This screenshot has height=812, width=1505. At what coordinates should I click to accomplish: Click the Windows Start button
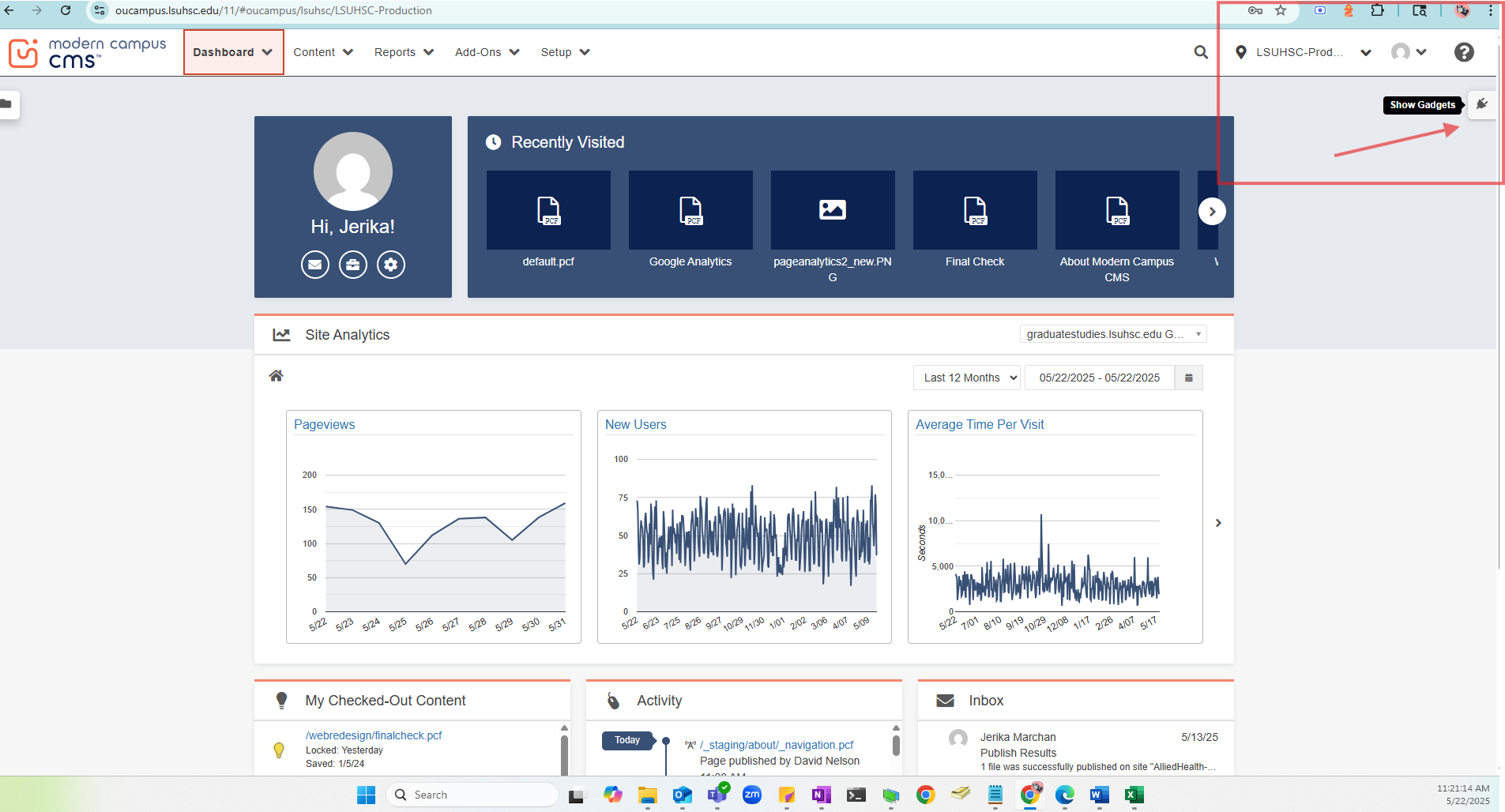click(366, 795)
